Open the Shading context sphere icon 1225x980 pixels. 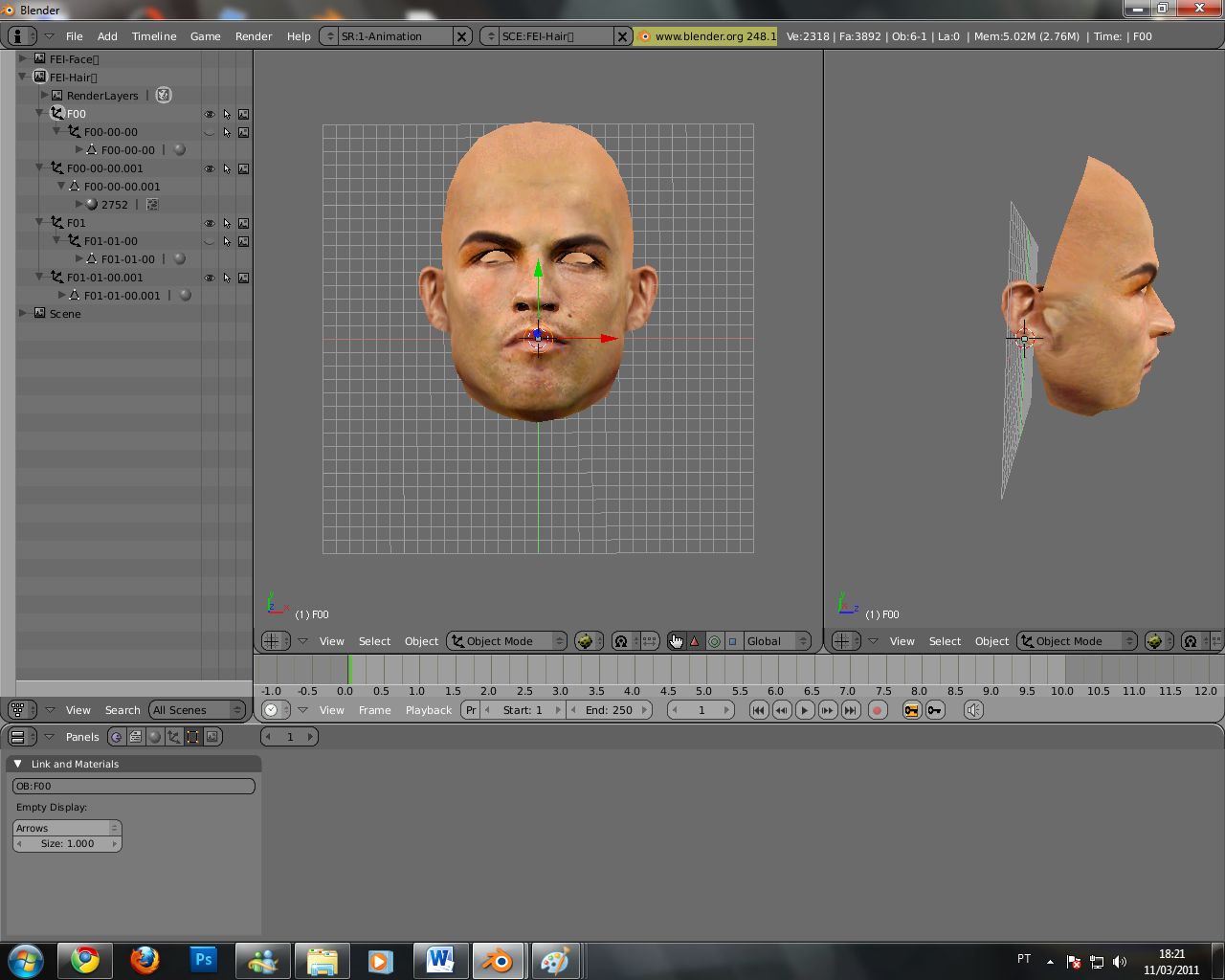155,737
